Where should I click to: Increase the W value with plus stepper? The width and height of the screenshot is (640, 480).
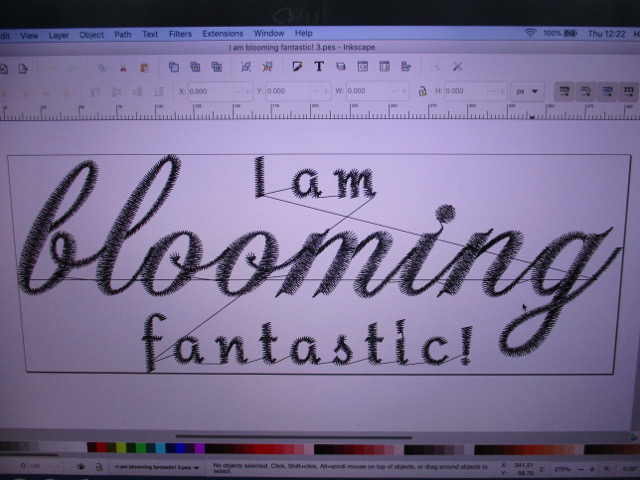[x=404, y=91]
